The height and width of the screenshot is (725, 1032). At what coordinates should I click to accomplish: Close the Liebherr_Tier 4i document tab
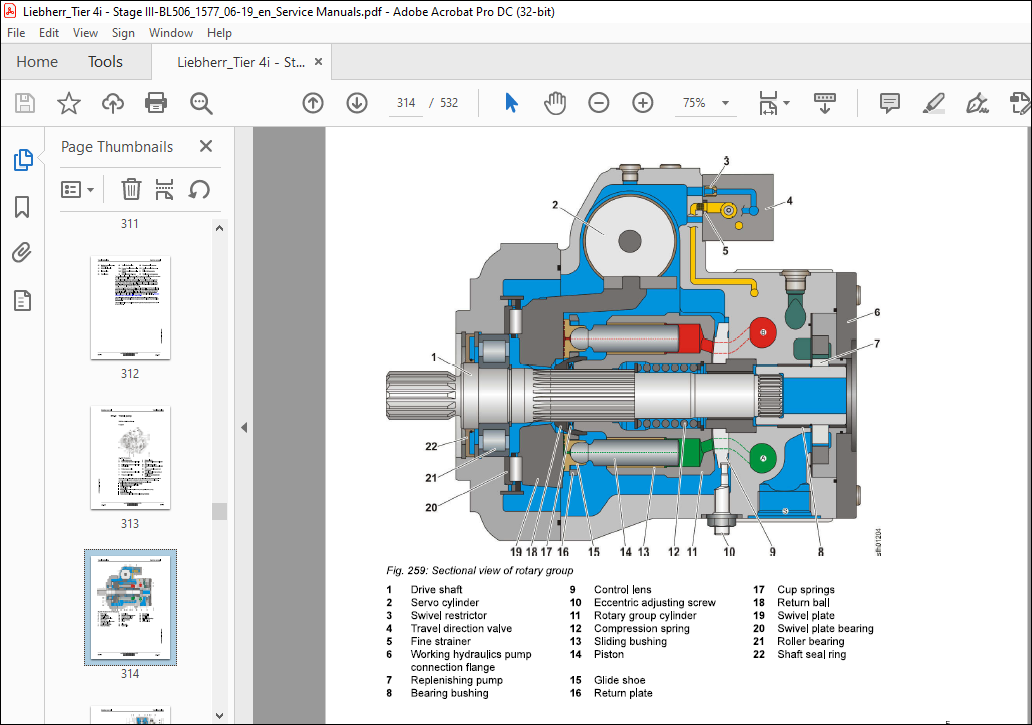coord(319,61)
